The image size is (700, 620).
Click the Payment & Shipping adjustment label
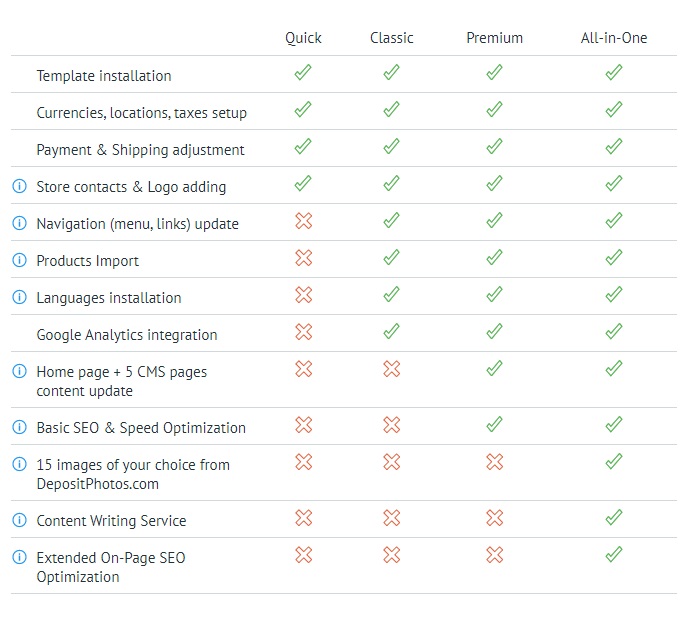click(x=140, y=150)
